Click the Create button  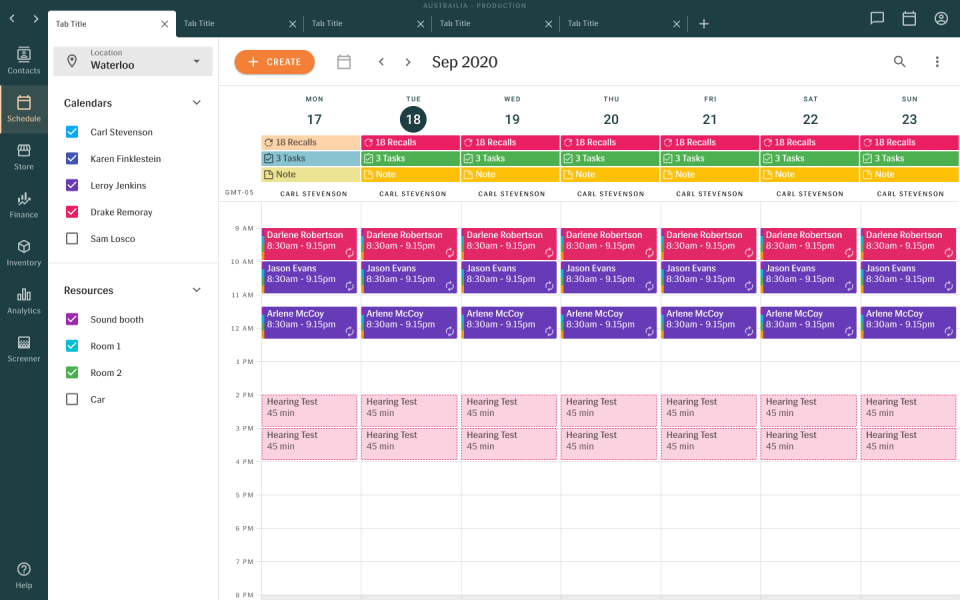point(274,61)
